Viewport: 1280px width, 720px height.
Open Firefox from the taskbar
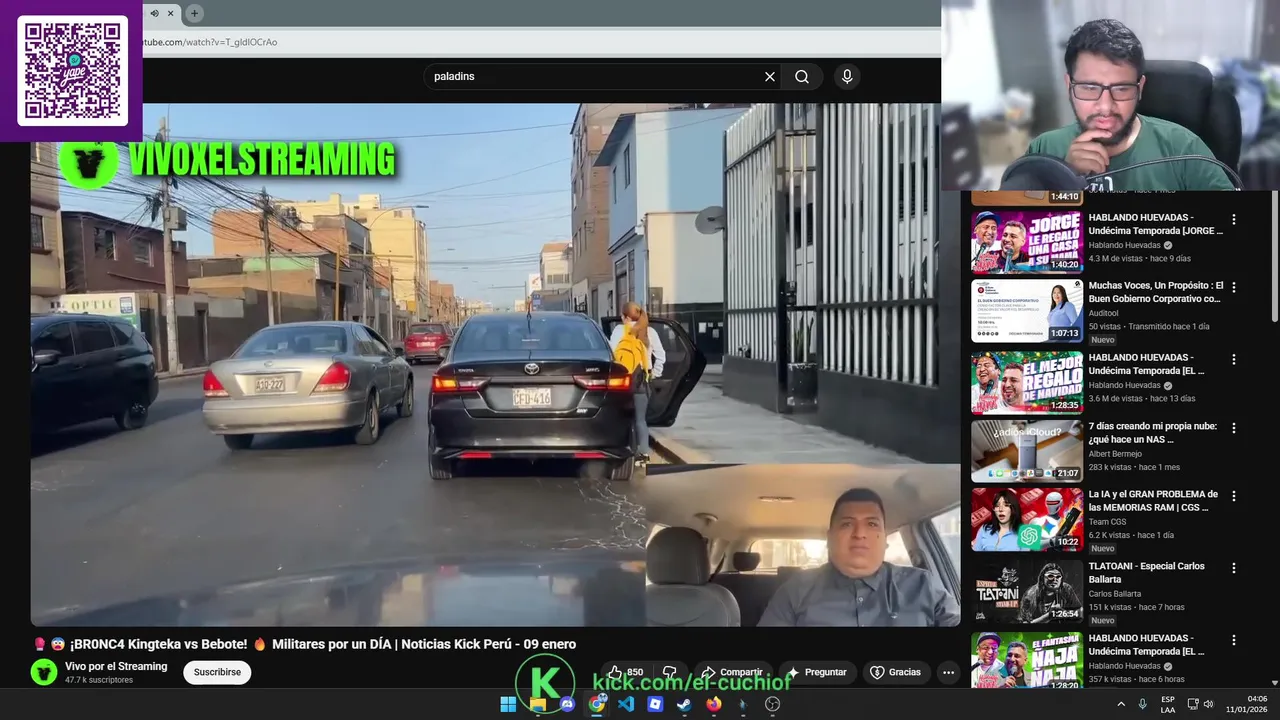[713, 704]
